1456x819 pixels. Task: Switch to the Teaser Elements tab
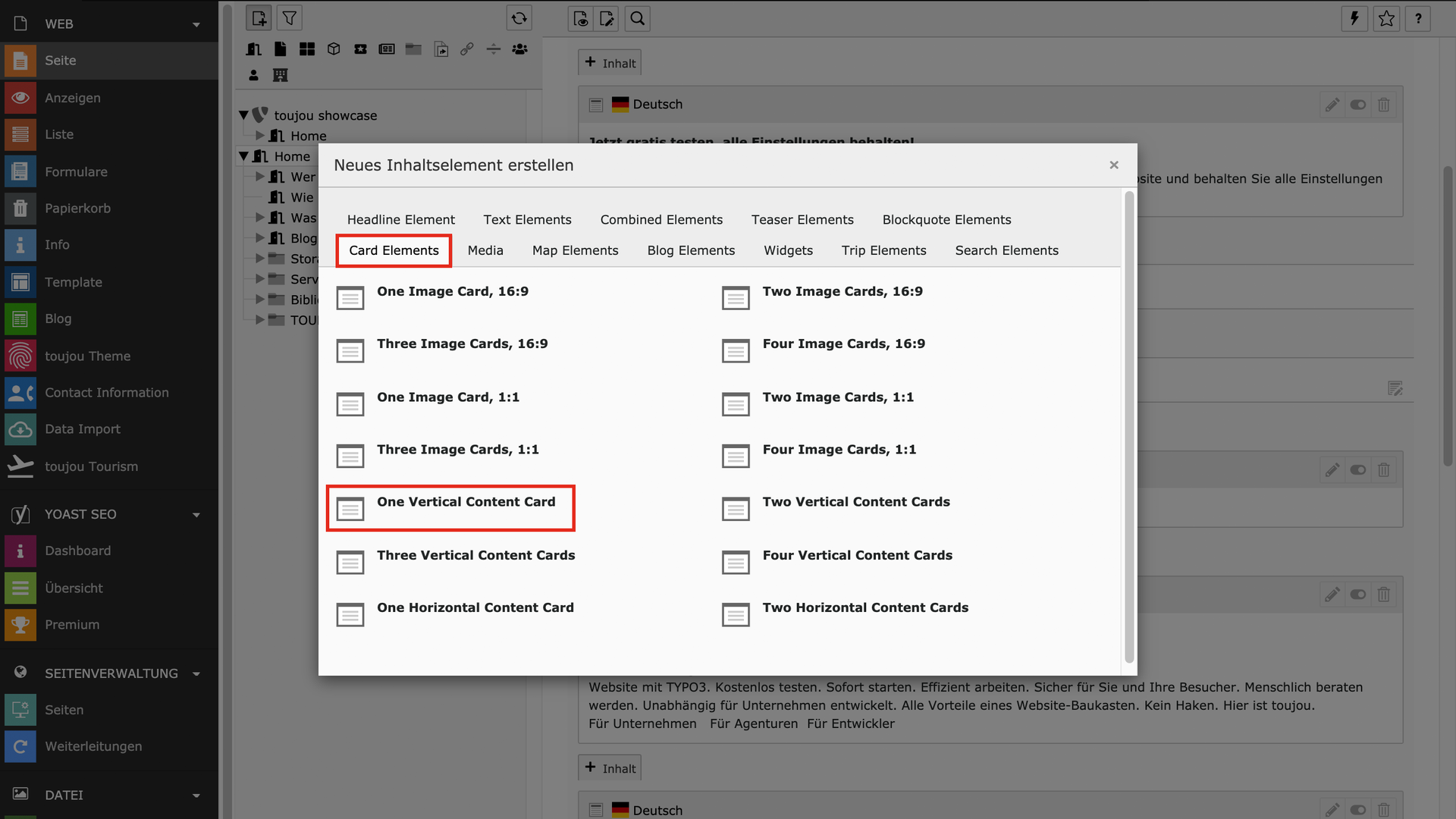click(x=802, y=219)
